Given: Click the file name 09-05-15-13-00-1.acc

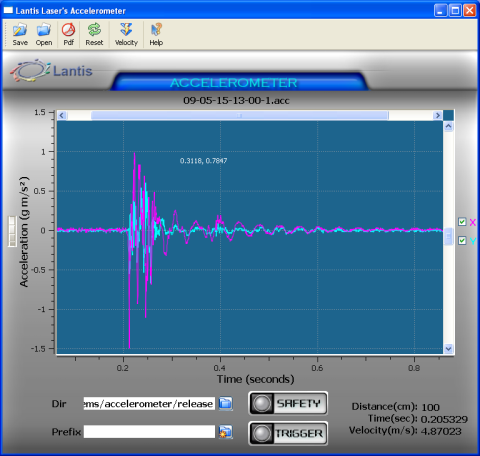Looking at the screenshot, I should pyautogui.click(x=236, y=100).
